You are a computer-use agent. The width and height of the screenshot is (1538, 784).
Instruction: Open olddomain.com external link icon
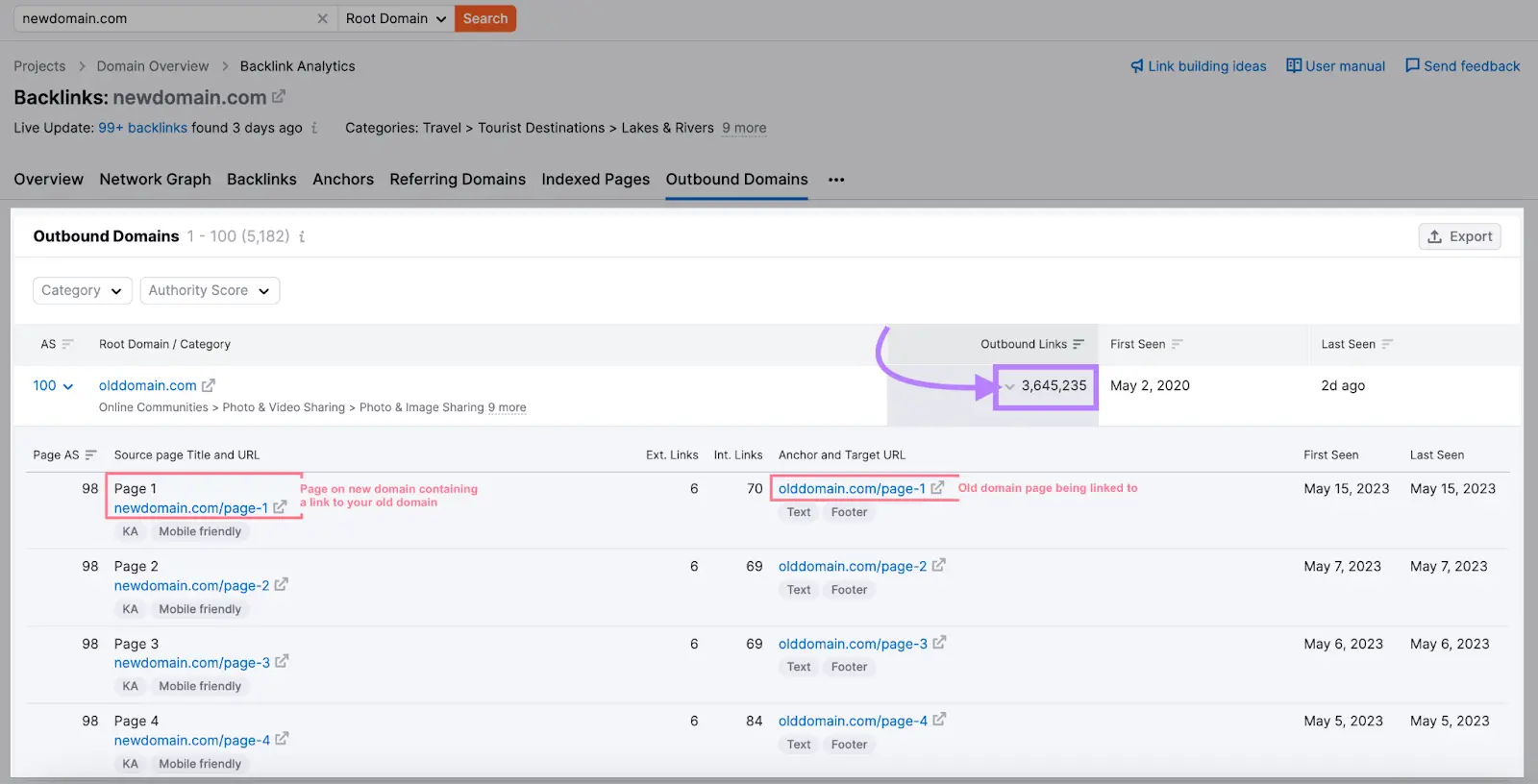tap(209, 385)
